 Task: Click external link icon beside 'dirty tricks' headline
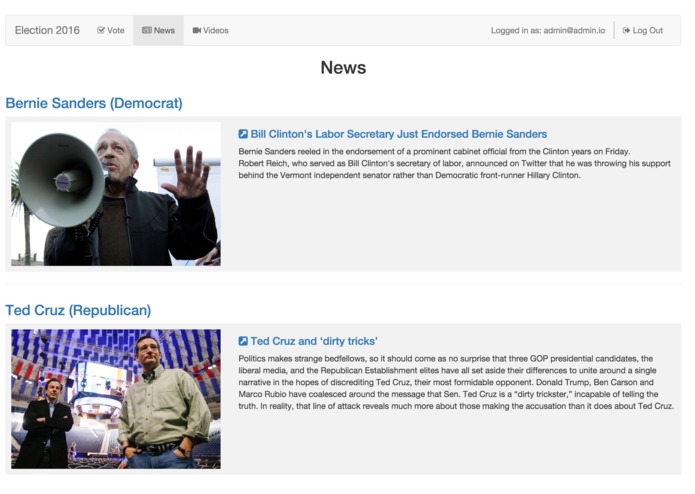point(243,341)
